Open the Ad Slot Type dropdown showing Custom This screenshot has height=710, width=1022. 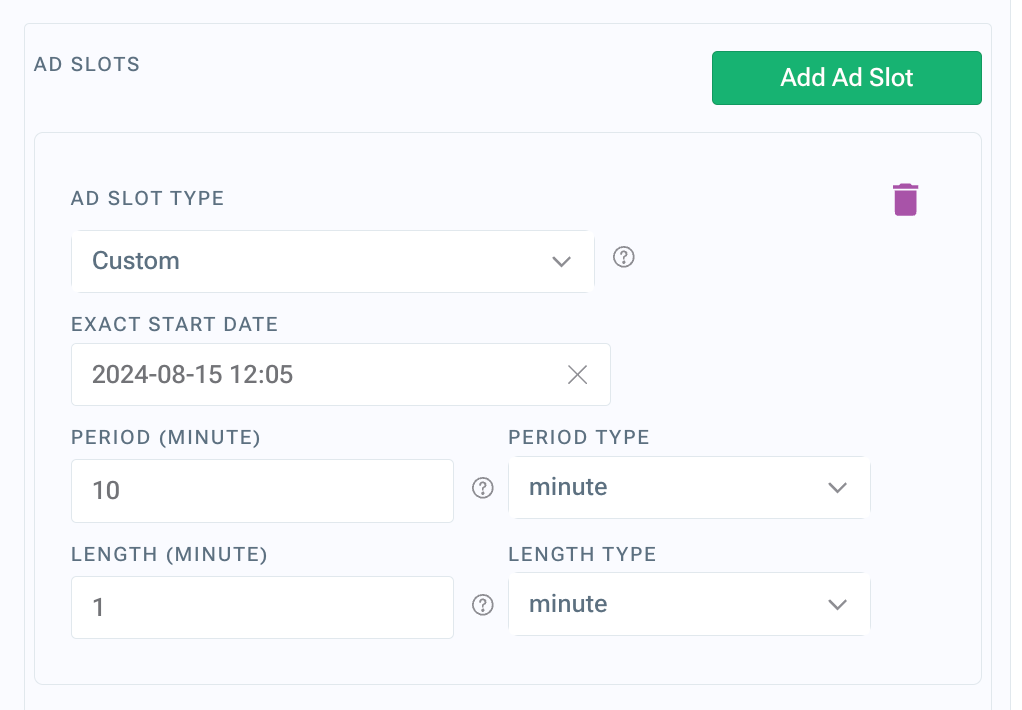[x=332, y=261]
